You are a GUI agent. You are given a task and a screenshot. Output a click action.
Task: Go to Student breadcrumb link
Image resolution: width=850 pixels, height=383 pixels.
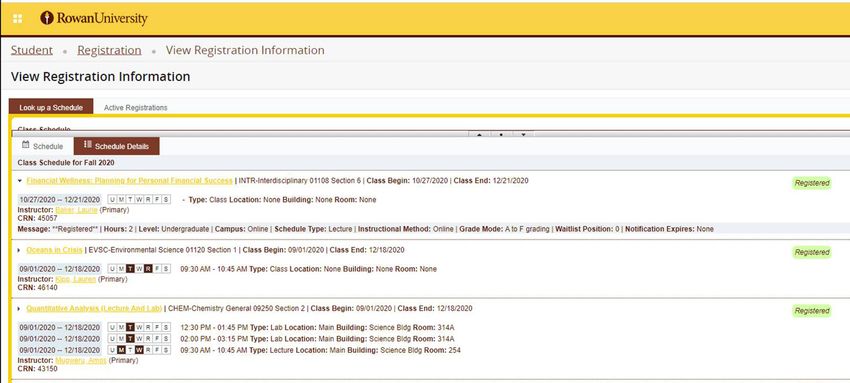pyautogui.click(x=31, y=50)
